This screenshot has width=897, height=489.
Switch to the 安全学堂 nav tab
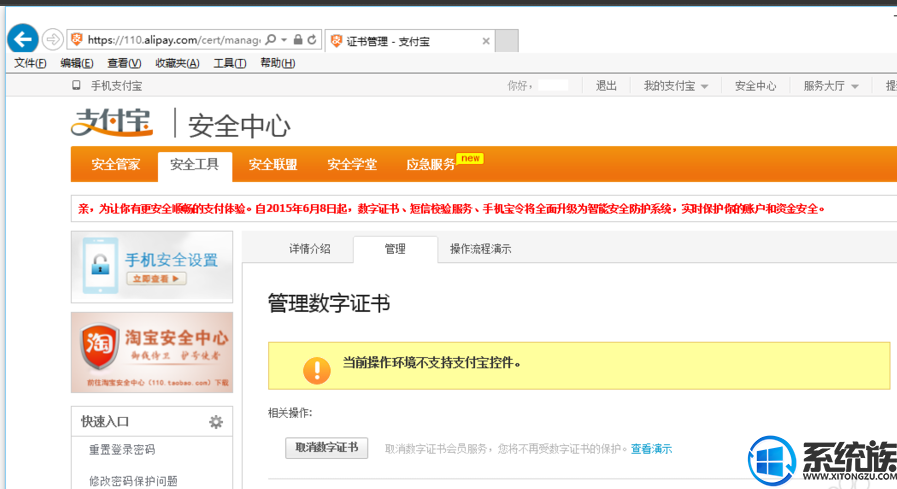[x=352, y=165]
